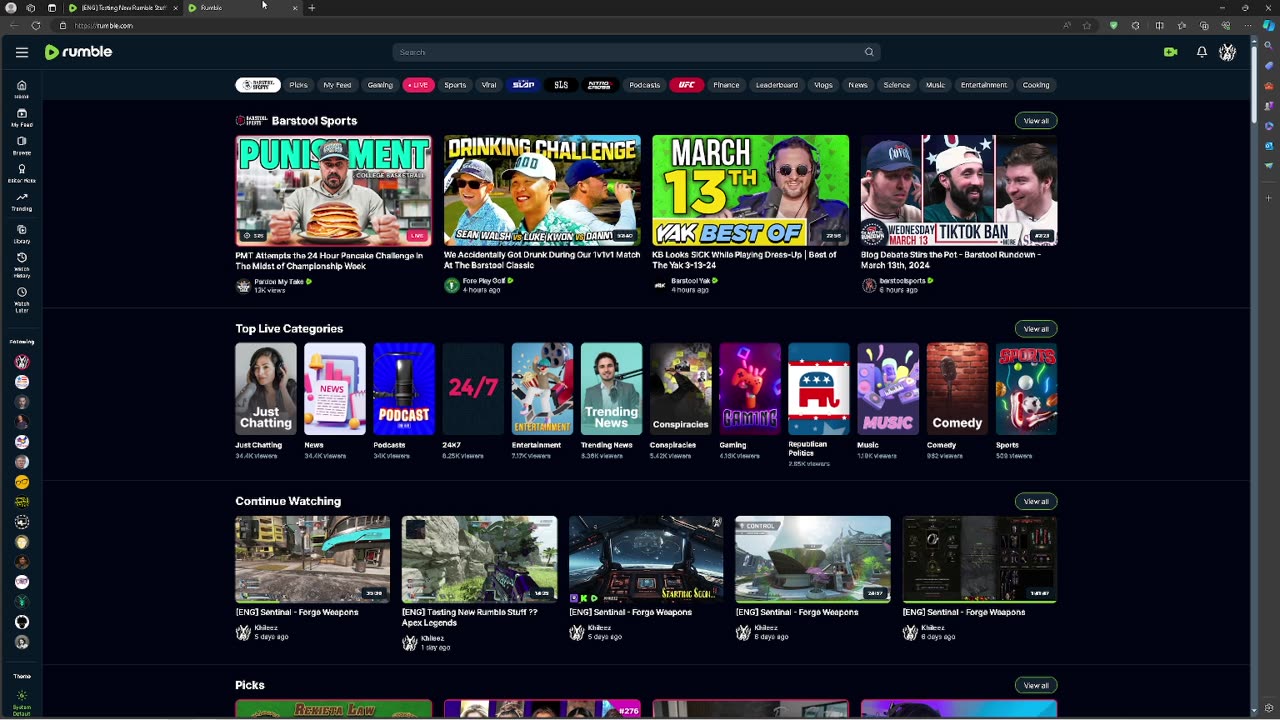Open Library in the left sidebar

point(22,233)
